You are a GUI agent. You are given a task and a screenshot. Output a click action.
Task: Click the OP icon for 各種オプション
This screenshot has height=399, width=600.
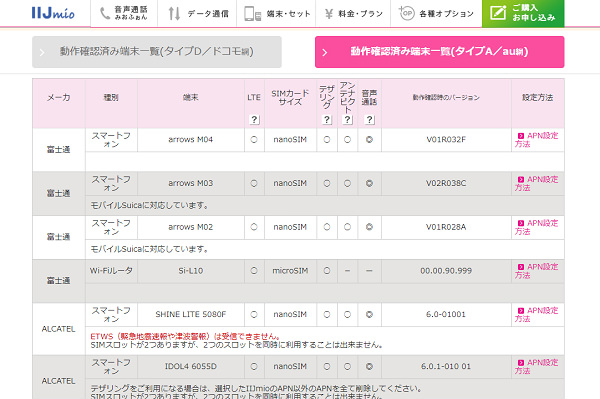point(406,13)
